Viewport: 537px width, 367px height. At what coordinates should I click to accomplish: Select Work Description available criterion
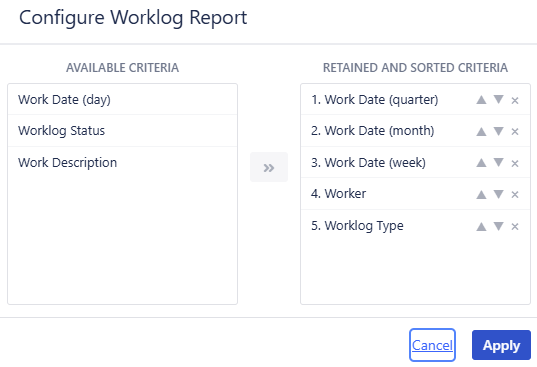[122, 162]
